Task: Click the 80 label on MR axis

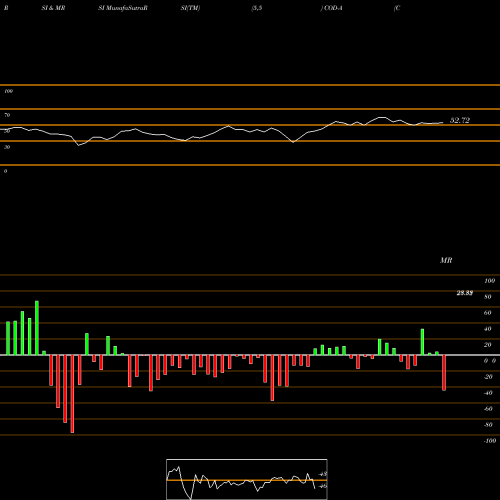Action: 488,297
